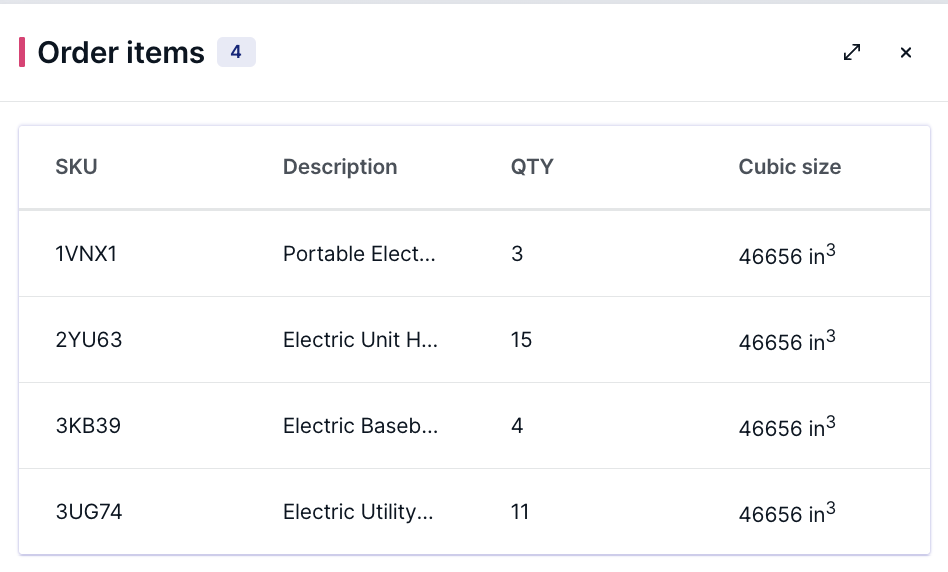Select the SKU column header
The image size is (948, 572).
[76, 167]
